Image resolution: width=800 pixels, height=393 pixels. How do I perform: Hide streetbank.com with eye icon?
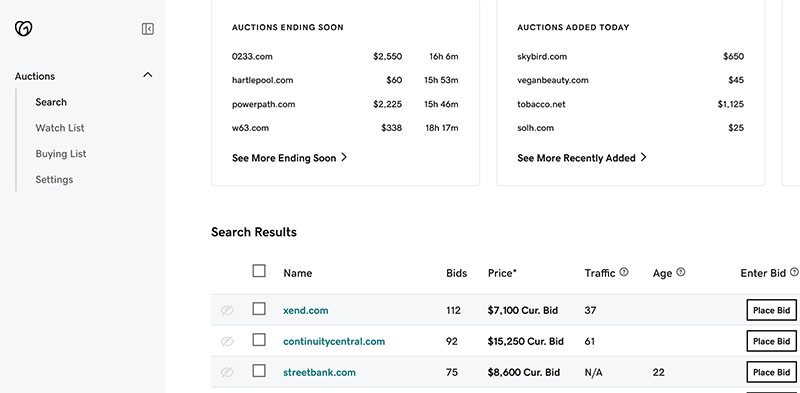point(227,373)
